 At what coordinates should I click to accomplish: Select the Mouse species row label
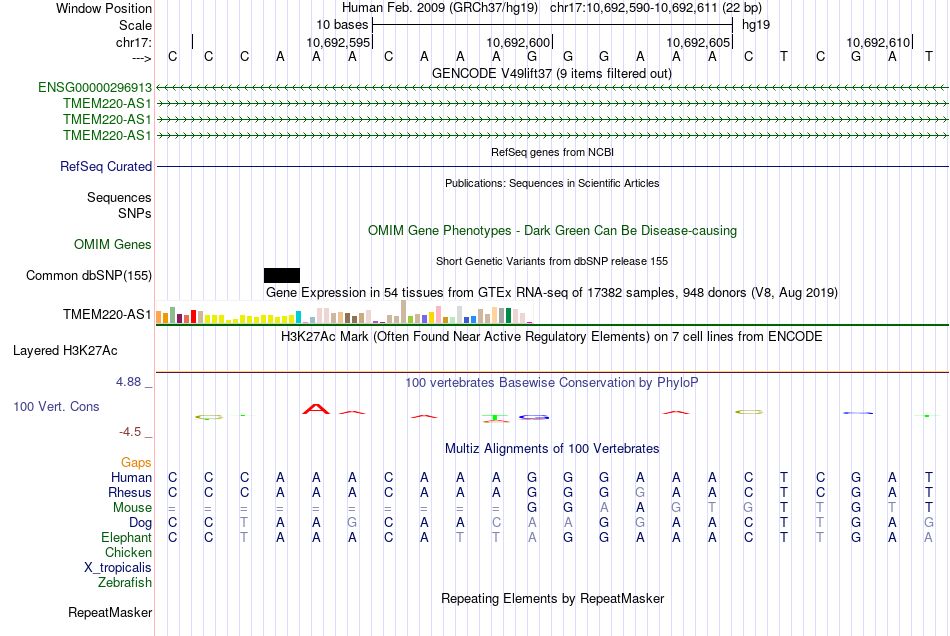pyautogui.click(x=132, y=508)
